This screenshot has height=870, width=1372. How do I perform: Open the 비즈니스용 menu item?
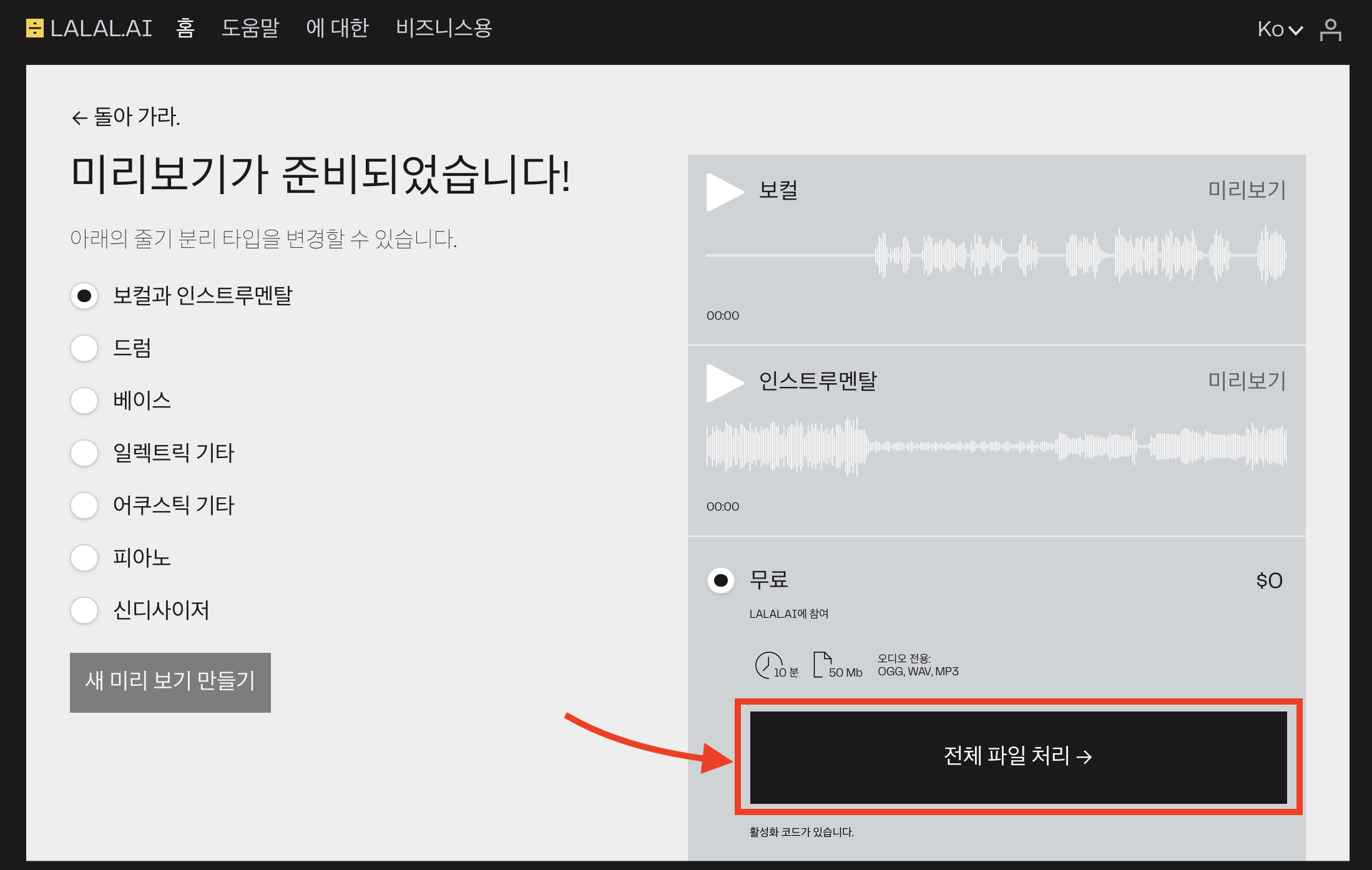coord(444,28)
